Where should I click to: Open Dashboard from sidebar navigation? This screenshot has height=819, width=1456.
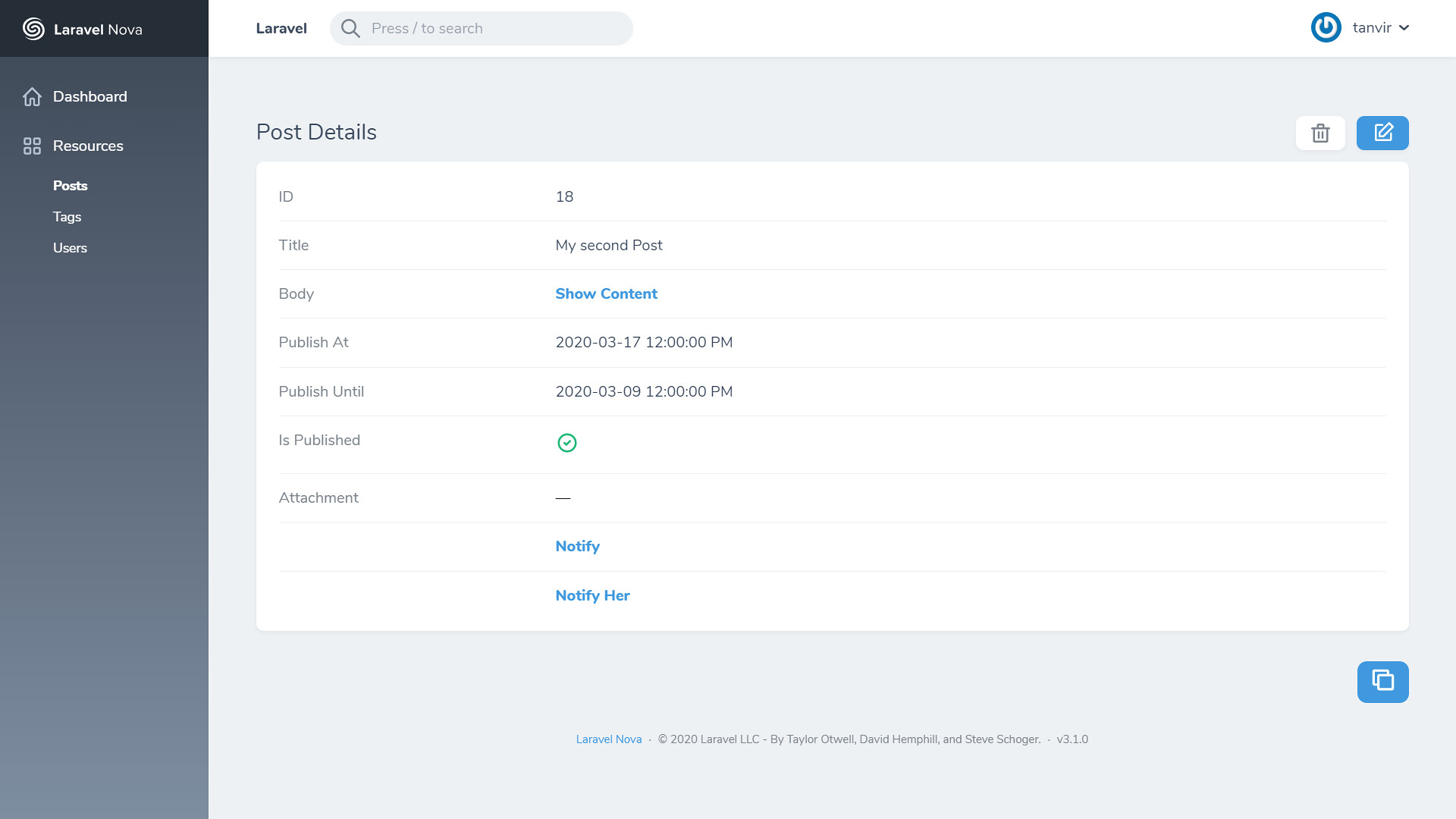pos(90,96)
